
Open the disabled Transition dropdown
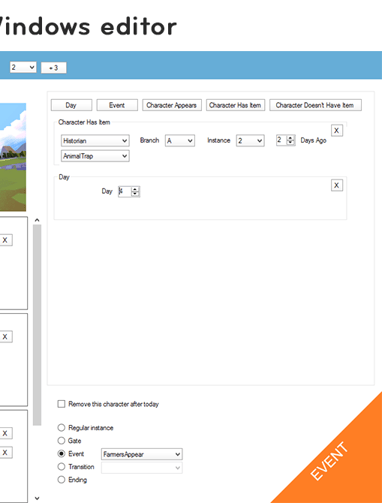pyautogui.click(x=142, y=467)
